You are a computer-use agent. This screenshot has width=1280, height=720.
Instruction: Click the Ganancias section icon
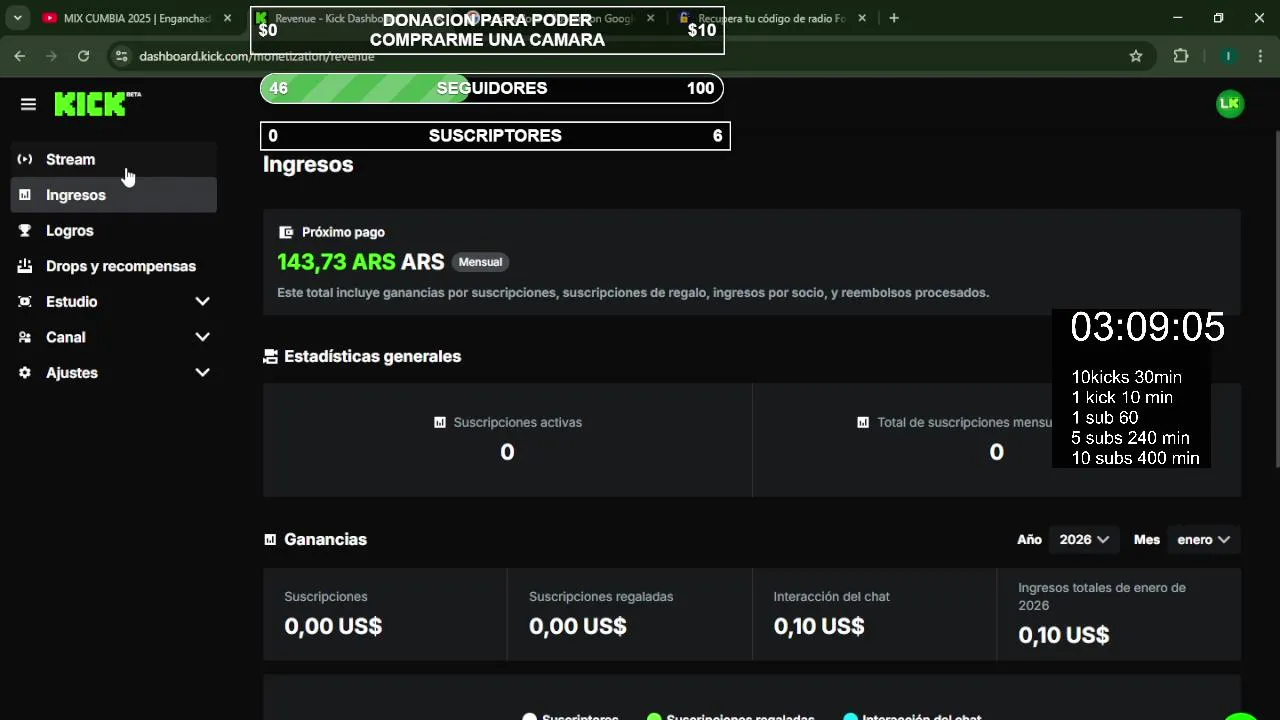coord(270,539)
